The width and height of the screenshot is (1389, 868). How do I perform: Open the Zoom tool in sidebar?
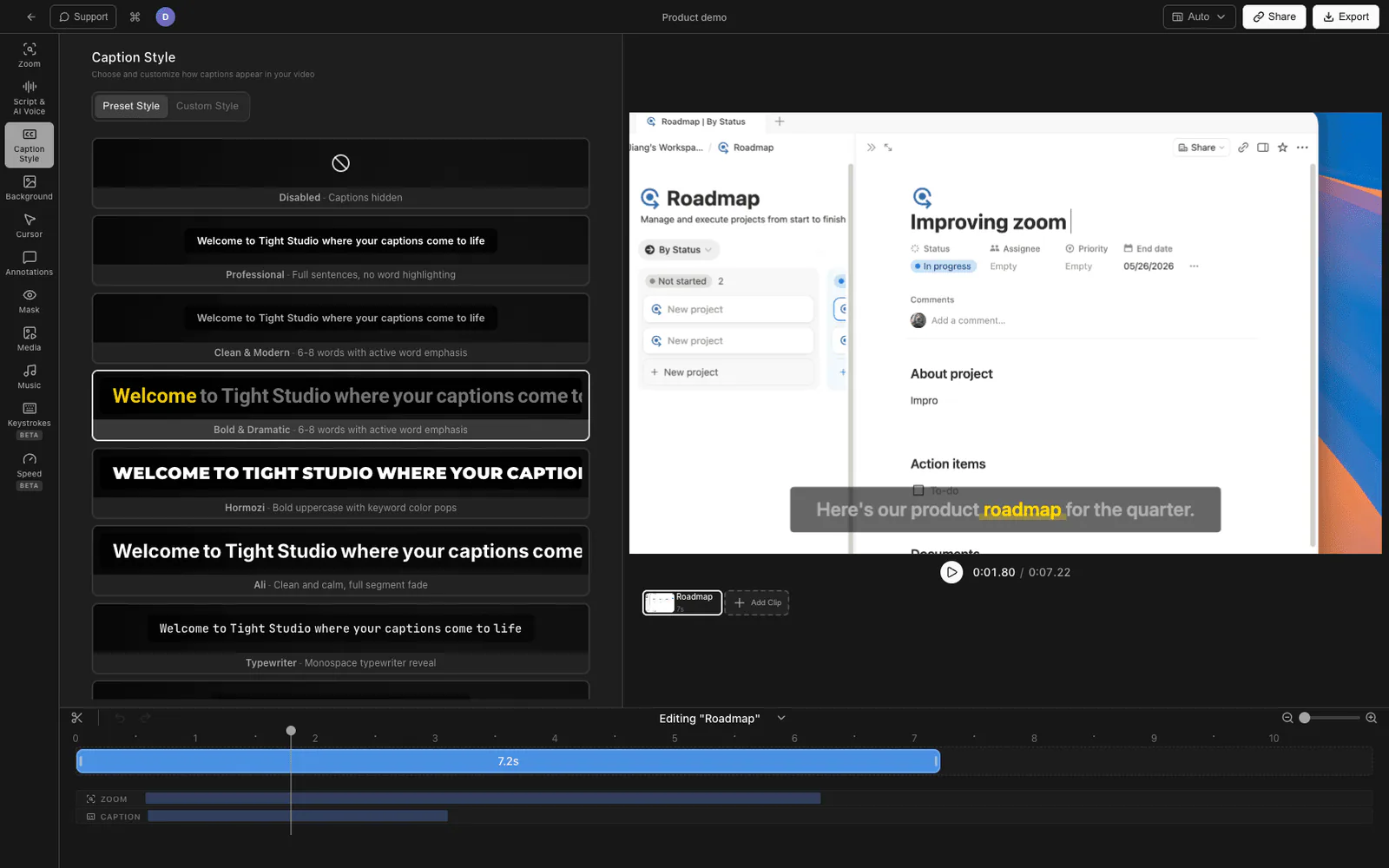click(x=30, y=55)
